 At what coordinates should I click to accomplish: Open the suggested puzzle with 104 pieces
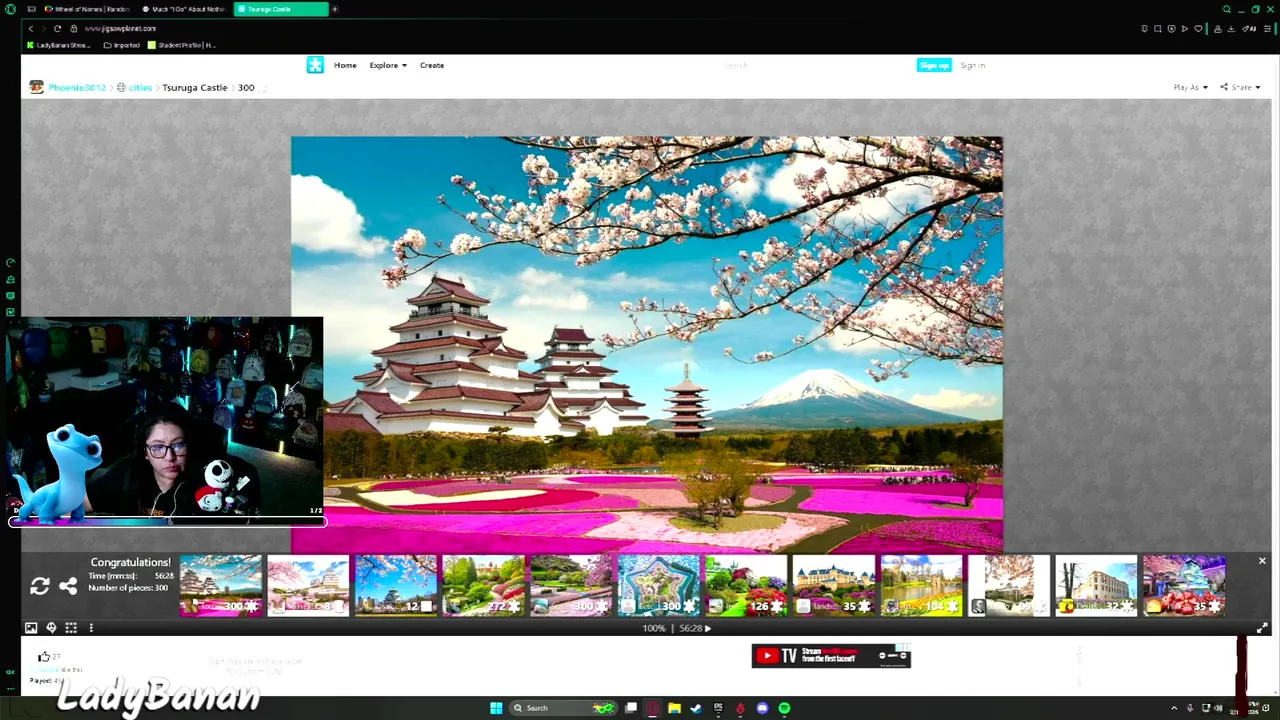[921, 585]
